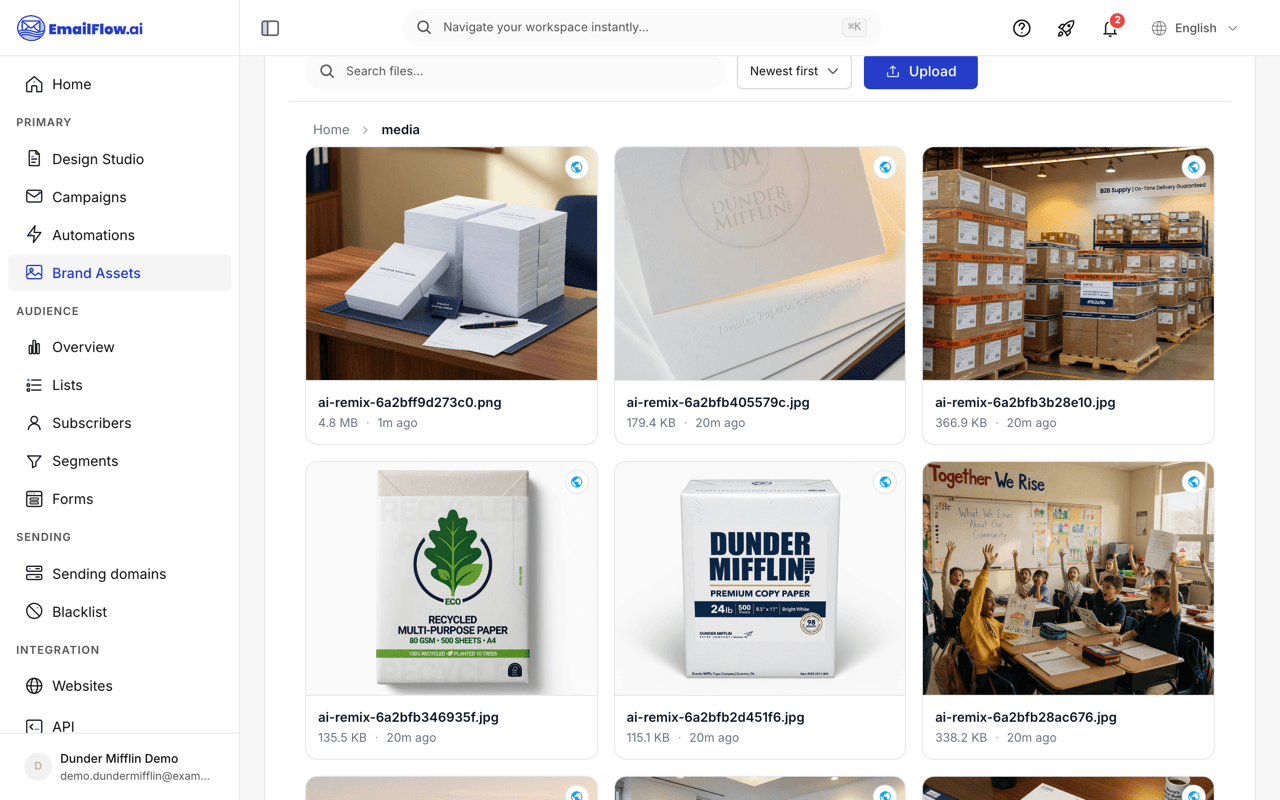
Task: Click the EmailFlow.ai logo
Action: tap(80, 28)
